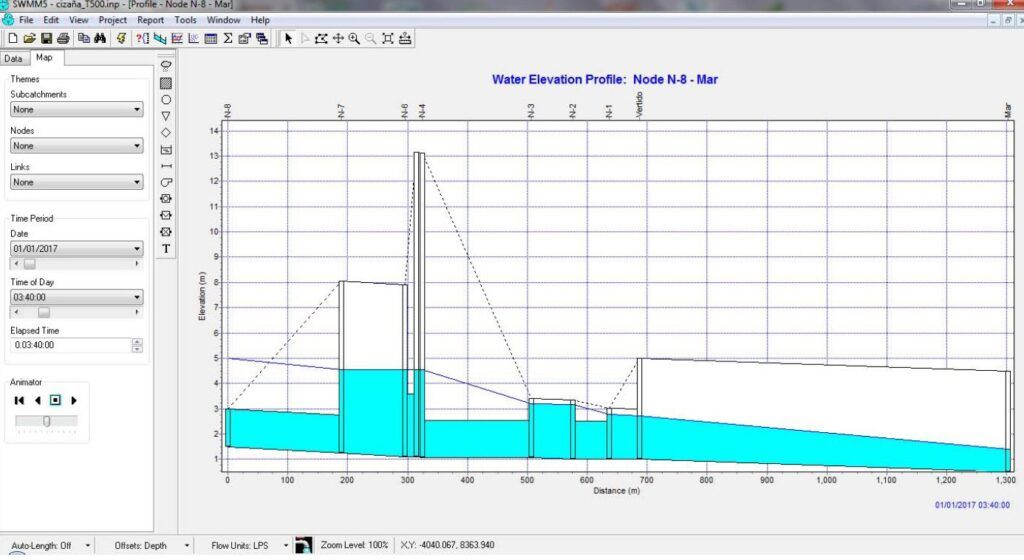
Task: Expand the Subcatchments theme dropdown
Action: [136, 110]
